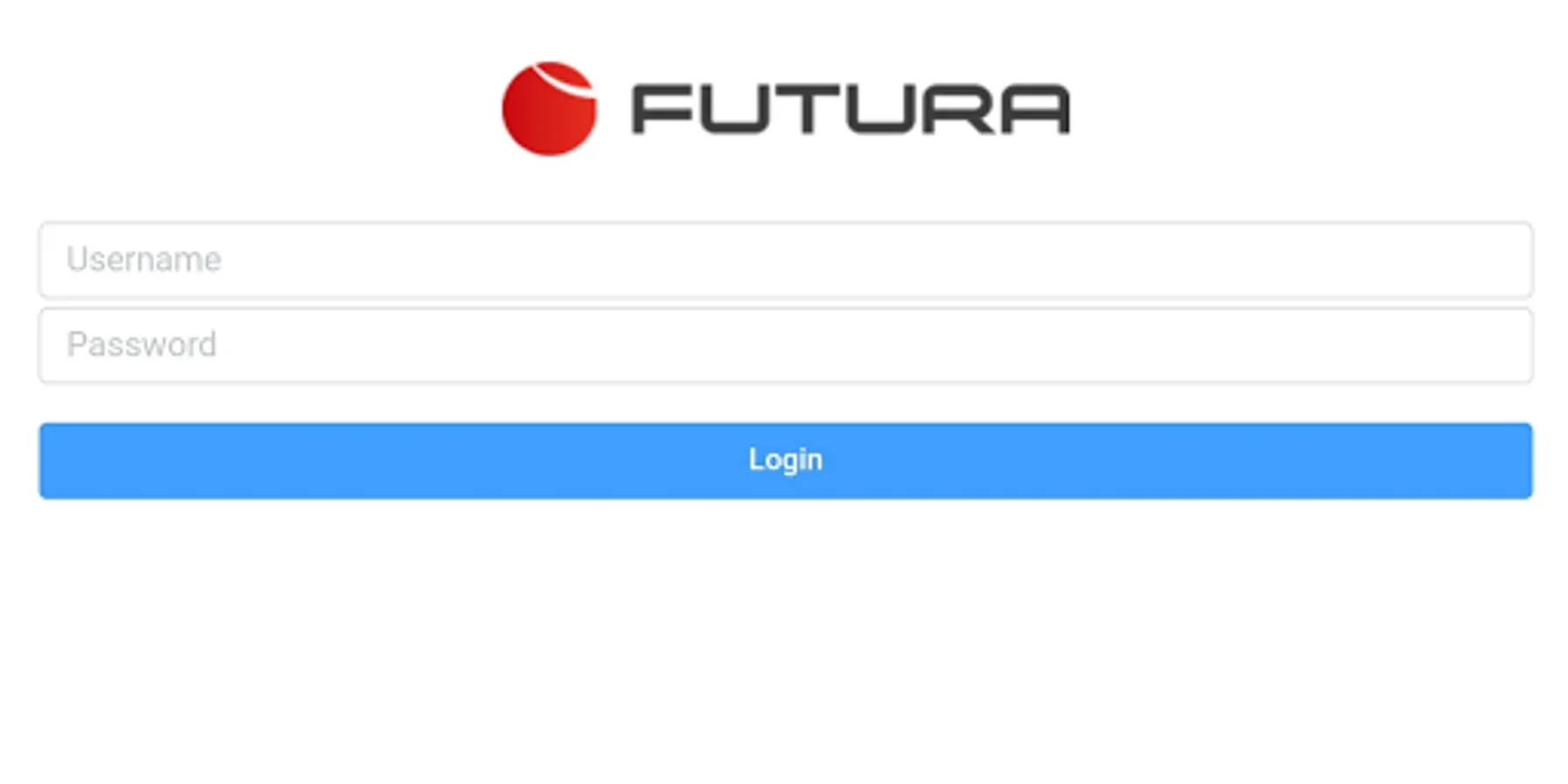This screenshot has height=784, width=1568.
Task: Click the Password placeholder text
Action: 142,345
